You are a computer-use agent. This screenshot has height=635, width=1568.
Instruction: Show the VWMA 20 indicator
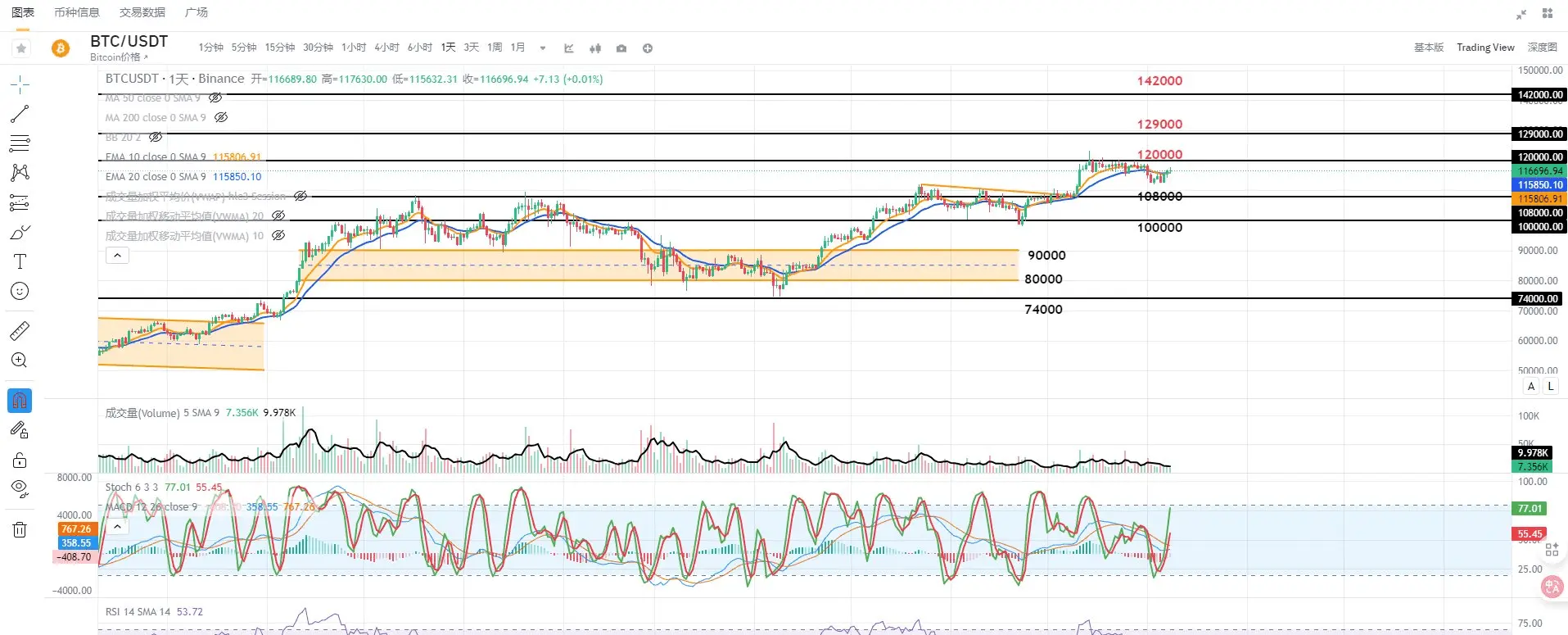click(x=278, y=215)
